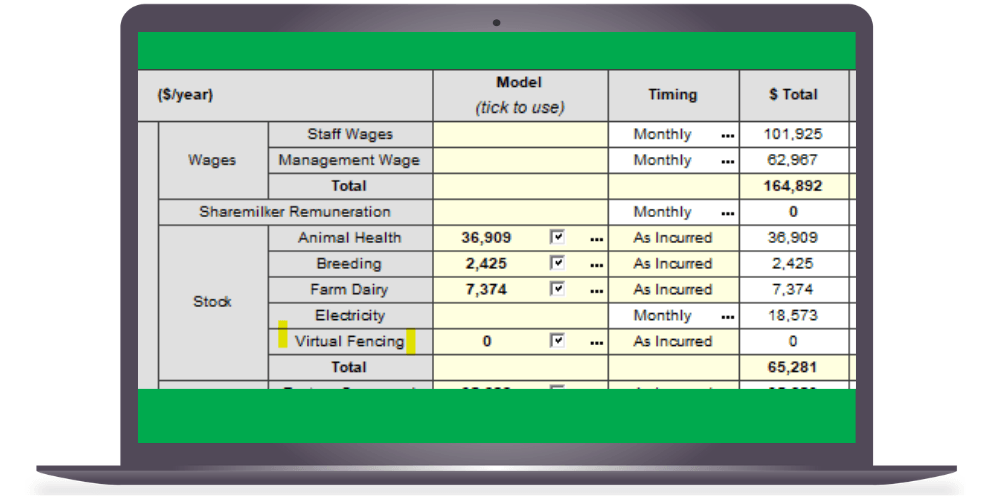Click the Model column header
1000x500 pixels.
click(519, 95)
